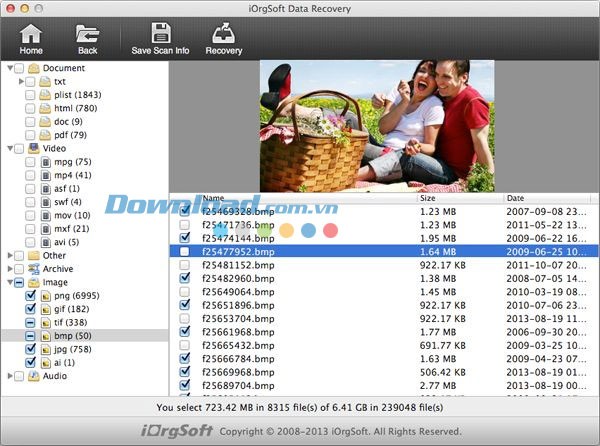
Task: Select the gif file type icon
Action: [46, 309]
